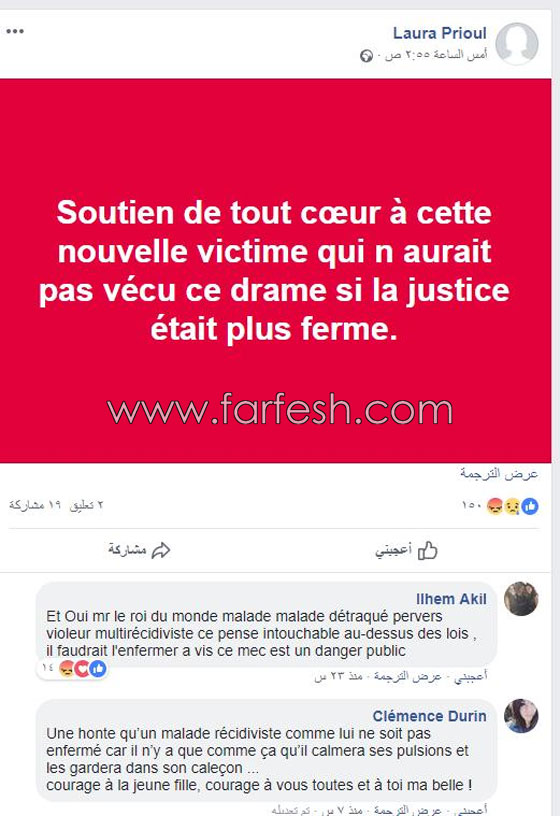Click reaction icons on Ilhem Akil's comment
The height and width of the screenshot is (816, 560).
(x=81, y=668)
